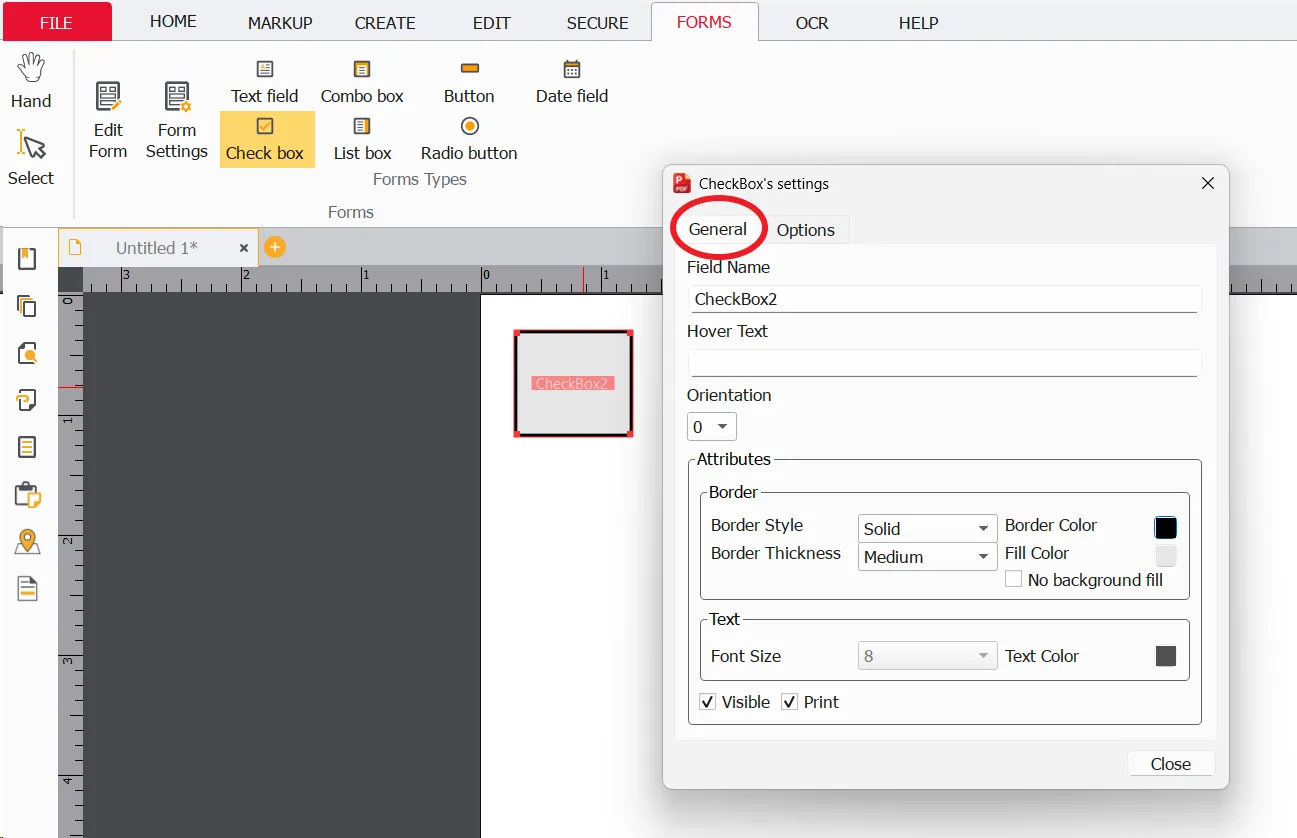Insert a List box
Screen dimensions: 1297x838
pos(362,139)
